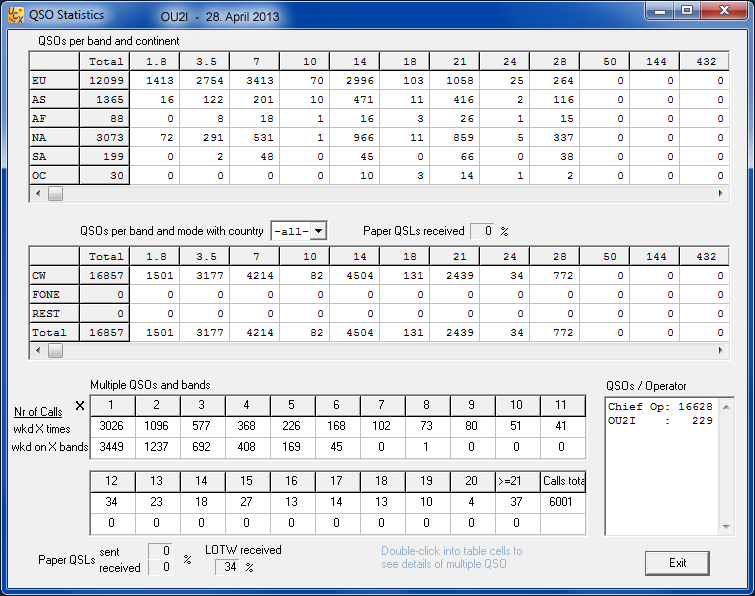Select OU2I entry in operator list
Image resolution: width=755 pixels, height=596 pixels.
tap(660, 421)
